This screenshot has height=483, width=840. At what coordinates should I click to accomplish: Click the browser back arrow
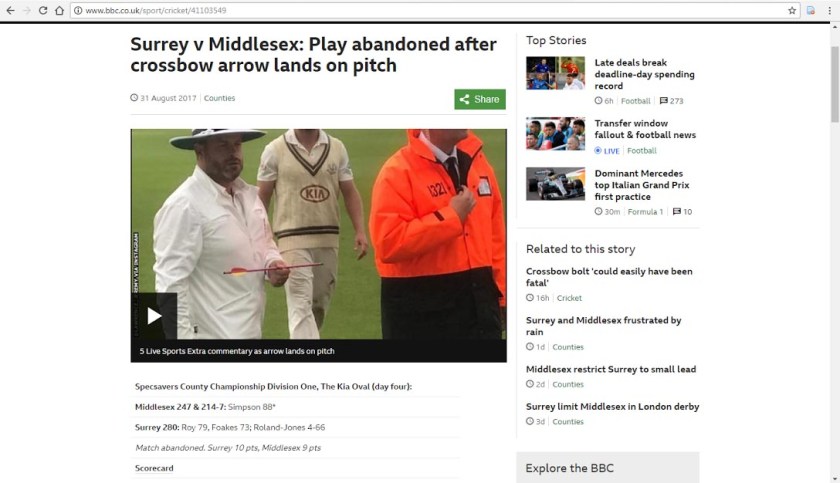point(10,10)
